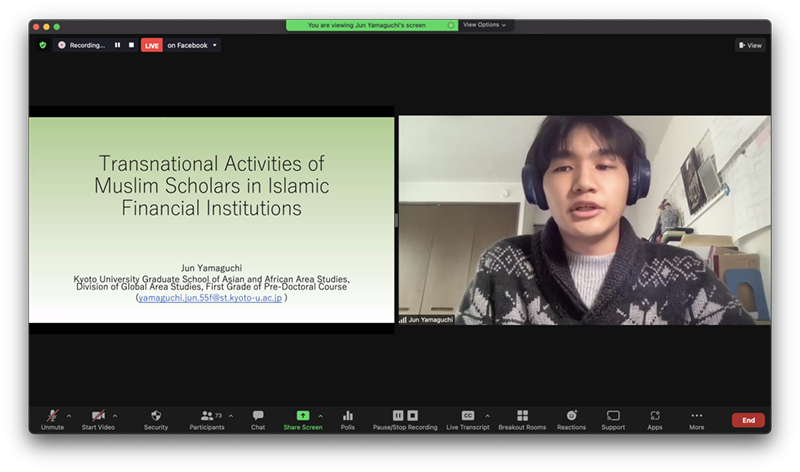Click the Support icon
Screen dimensions: 800x472
pyautogui.click(x=613, y=416)
